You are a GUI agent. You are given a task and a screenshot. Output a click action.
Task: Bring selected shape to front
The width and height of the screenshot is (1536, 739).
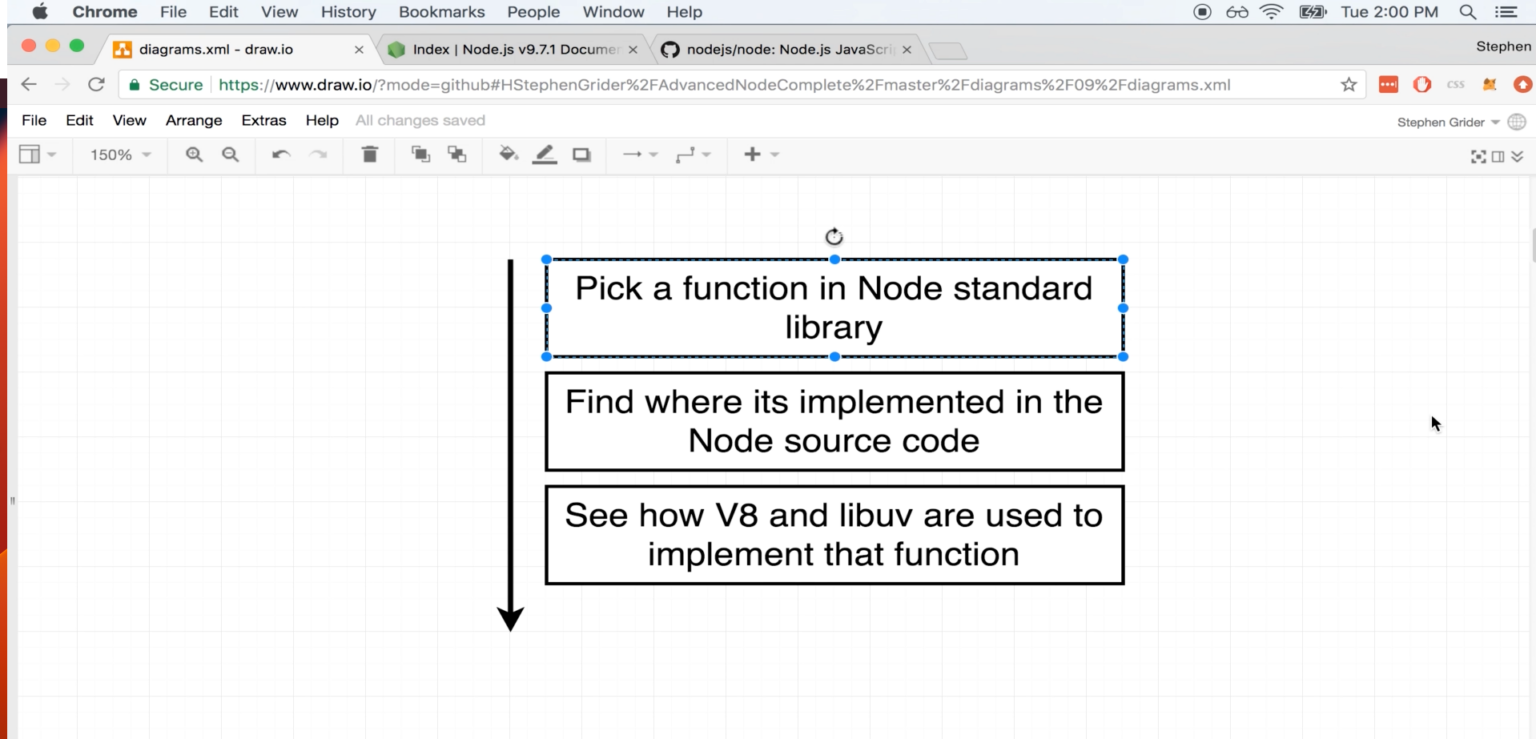tap(421, 155)
